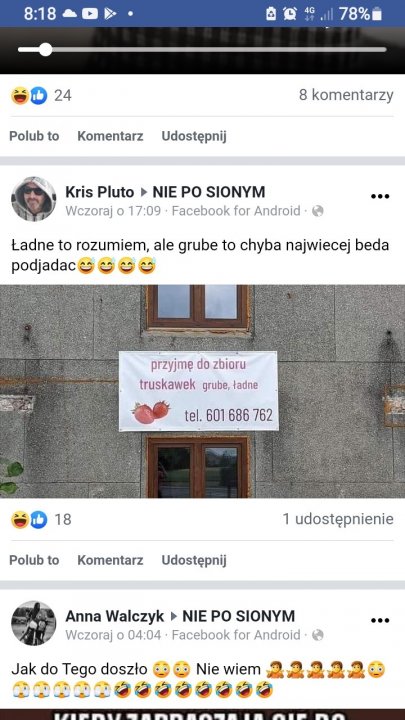Viewport: 405px width, 720px height.
Task: Like the top video post with Polub to
Action: click(34, 136)
